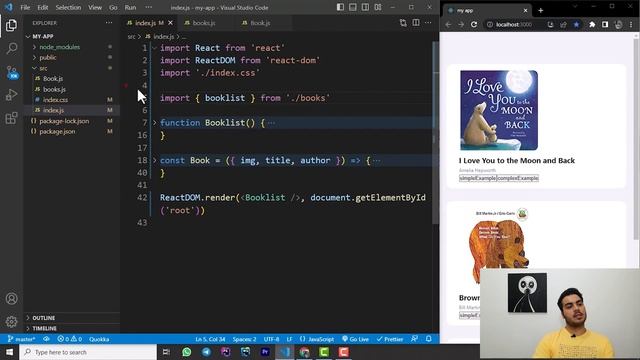
Task: Click the bookmark star in Chrome
Action: coord(576,24)
